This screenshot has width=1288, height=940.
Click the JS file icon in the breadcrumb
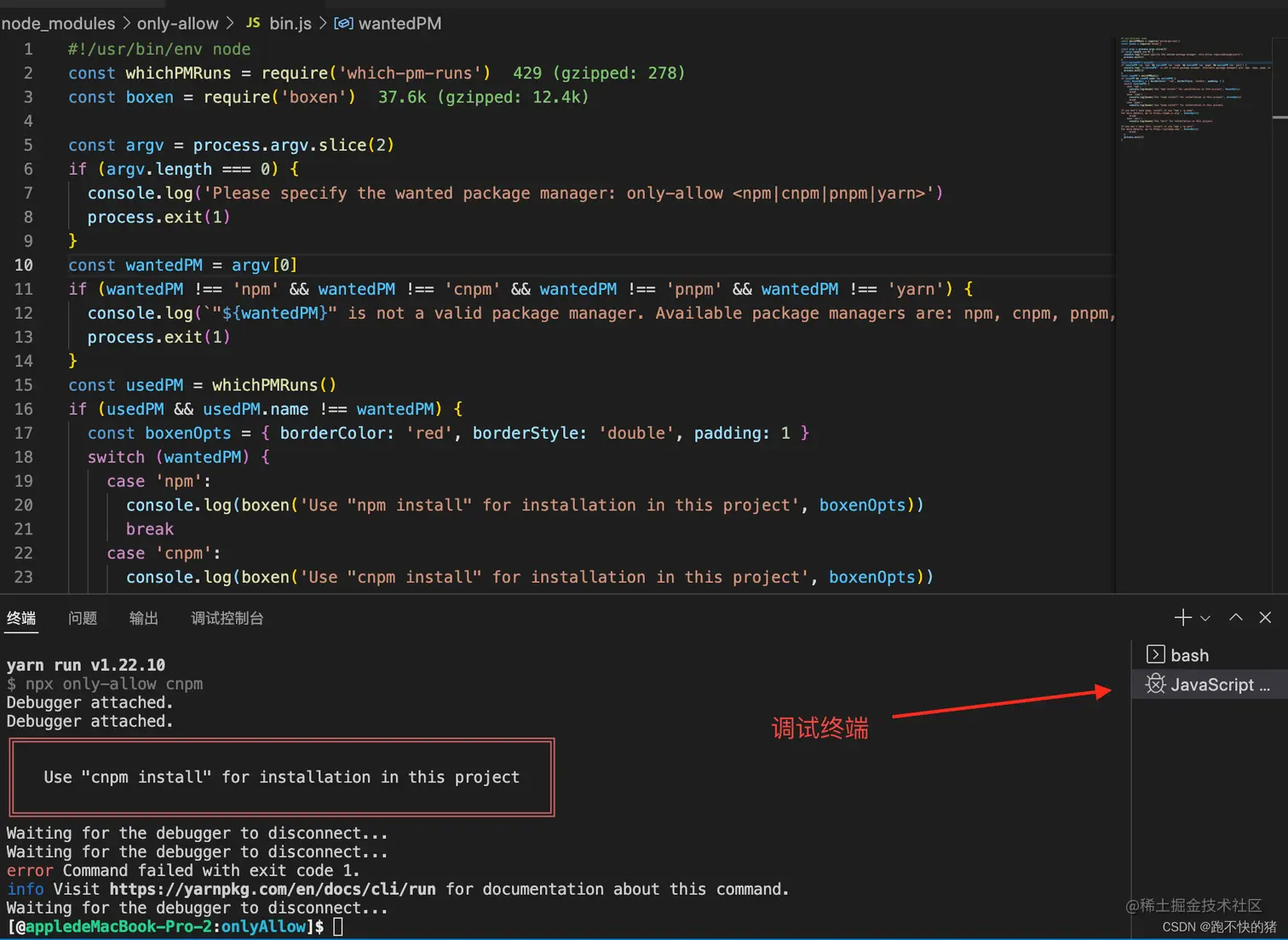pos(253,23)
